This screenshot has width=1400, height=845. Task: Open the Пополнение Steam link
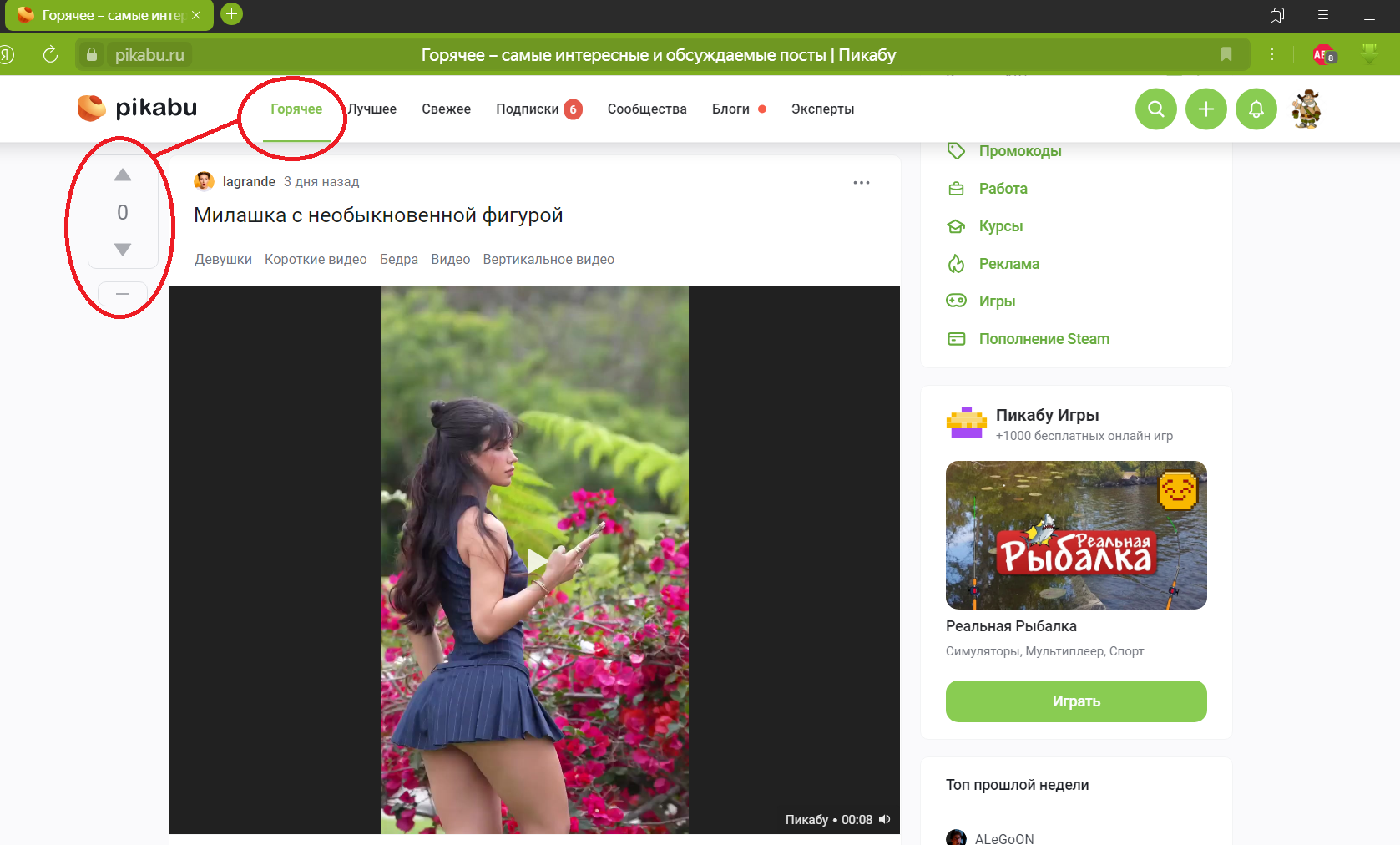click(1044, 339)
